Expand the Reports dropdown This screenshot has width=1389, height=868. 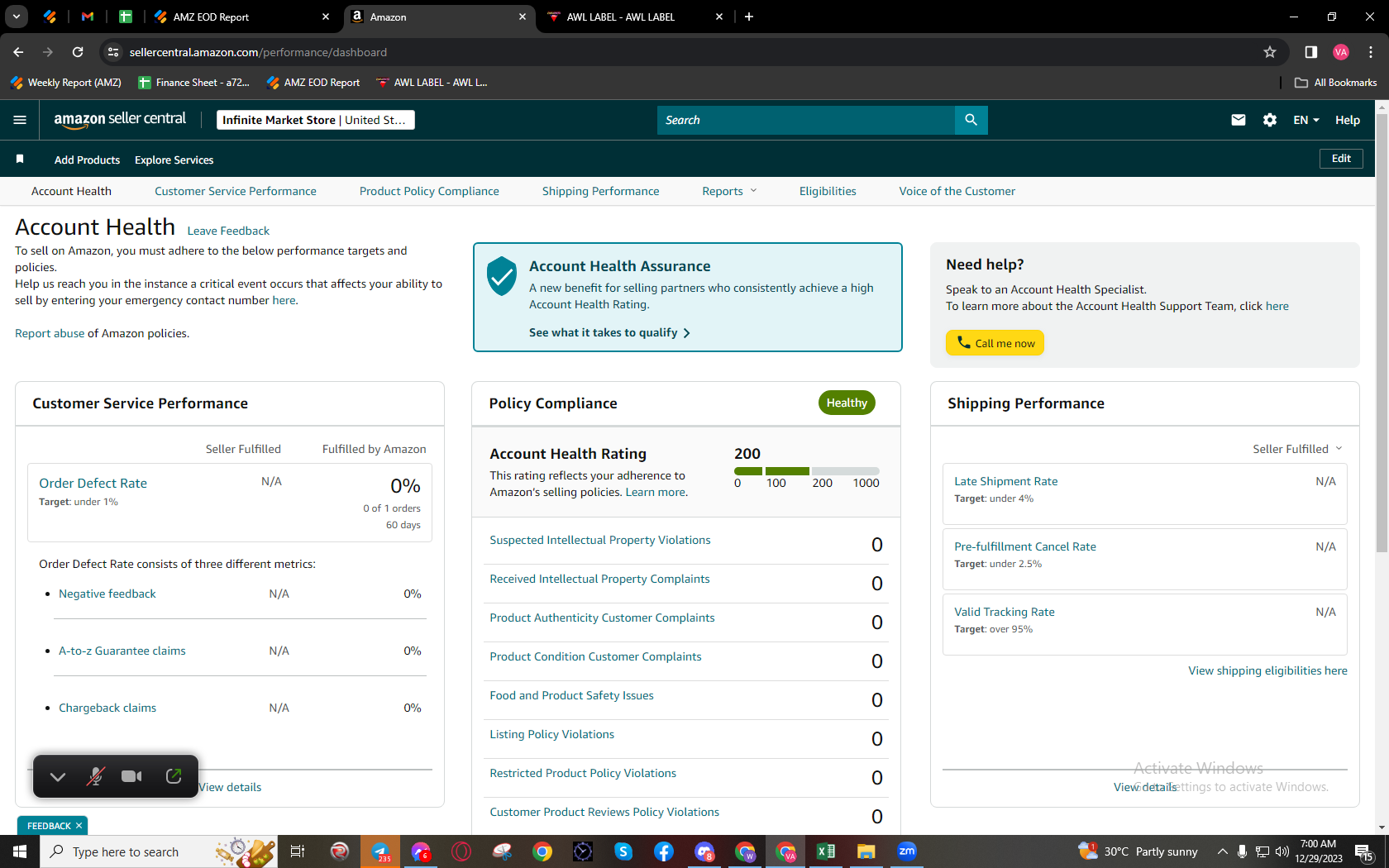click(x=729, y=191)
